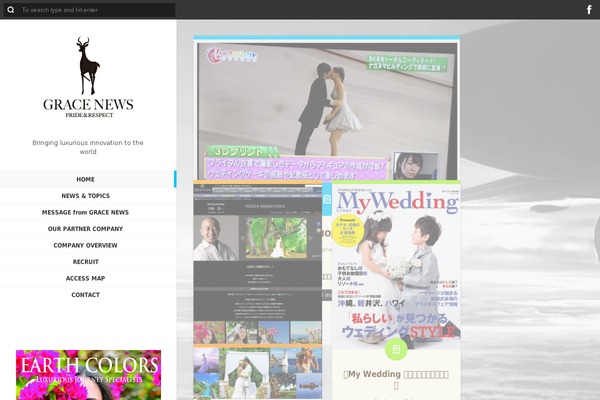600x400 pixels.
Task: Focus the search input field
Action: click(x=97, y=10)
